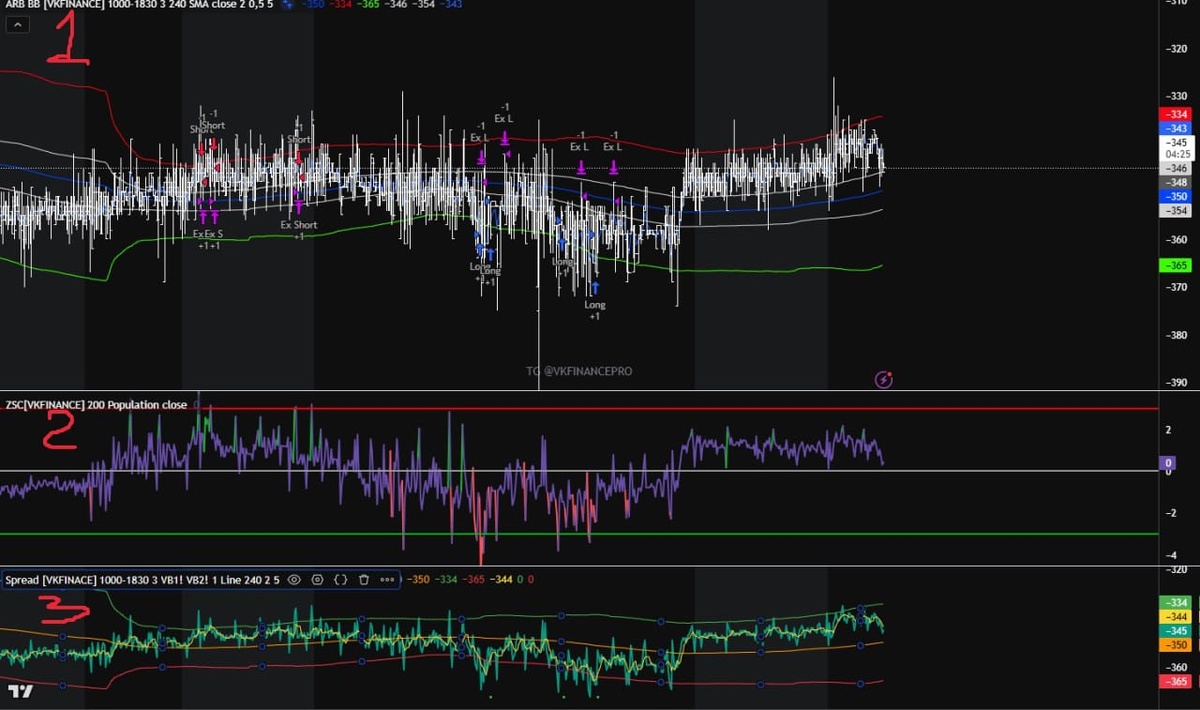The image size is (1200, 710).
Task: Click the teal -345 label on Spread scale
Action: [1175, 631]
